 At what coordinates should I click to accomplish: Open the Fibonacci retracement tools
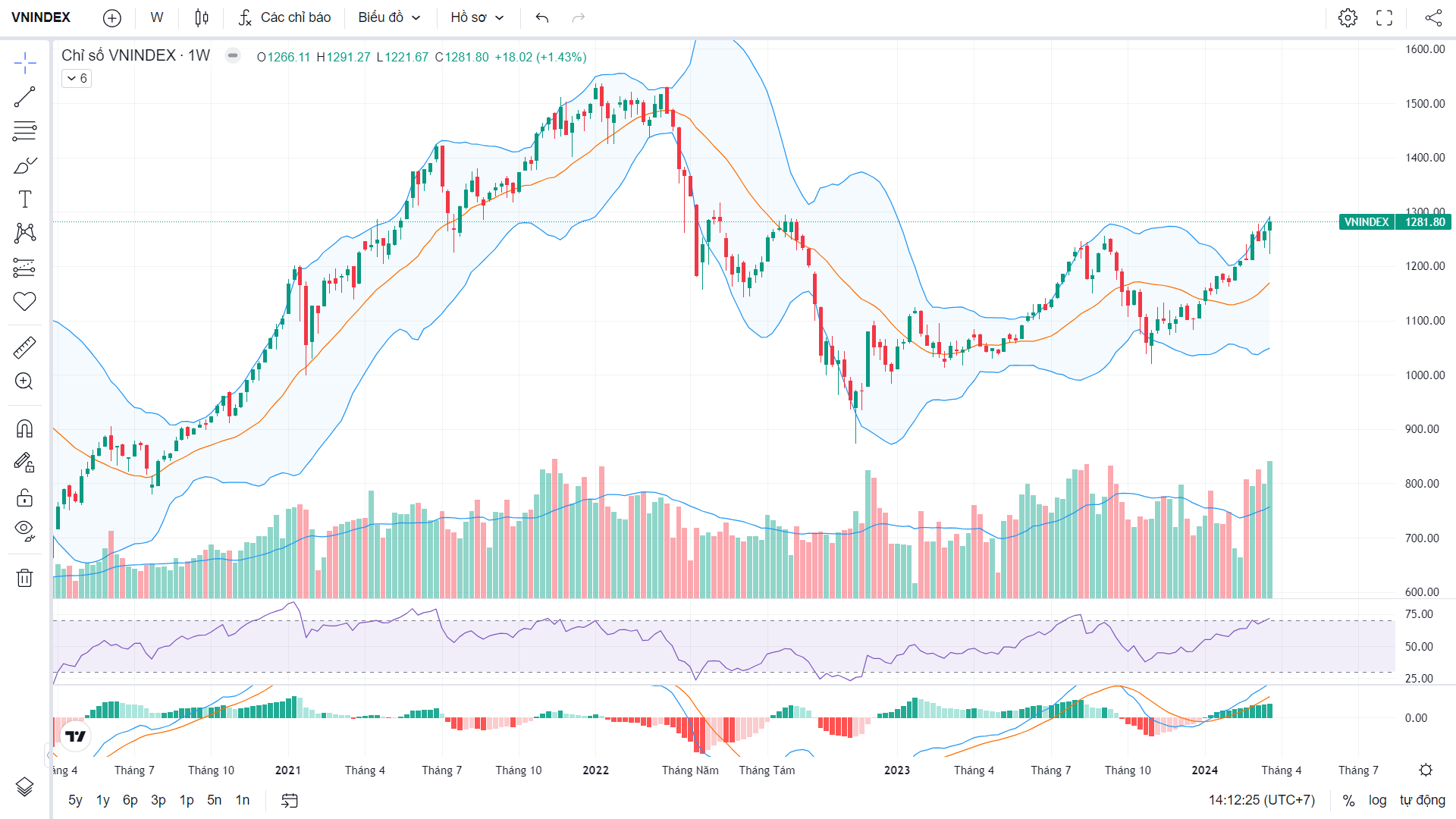(x=25, y=131)
